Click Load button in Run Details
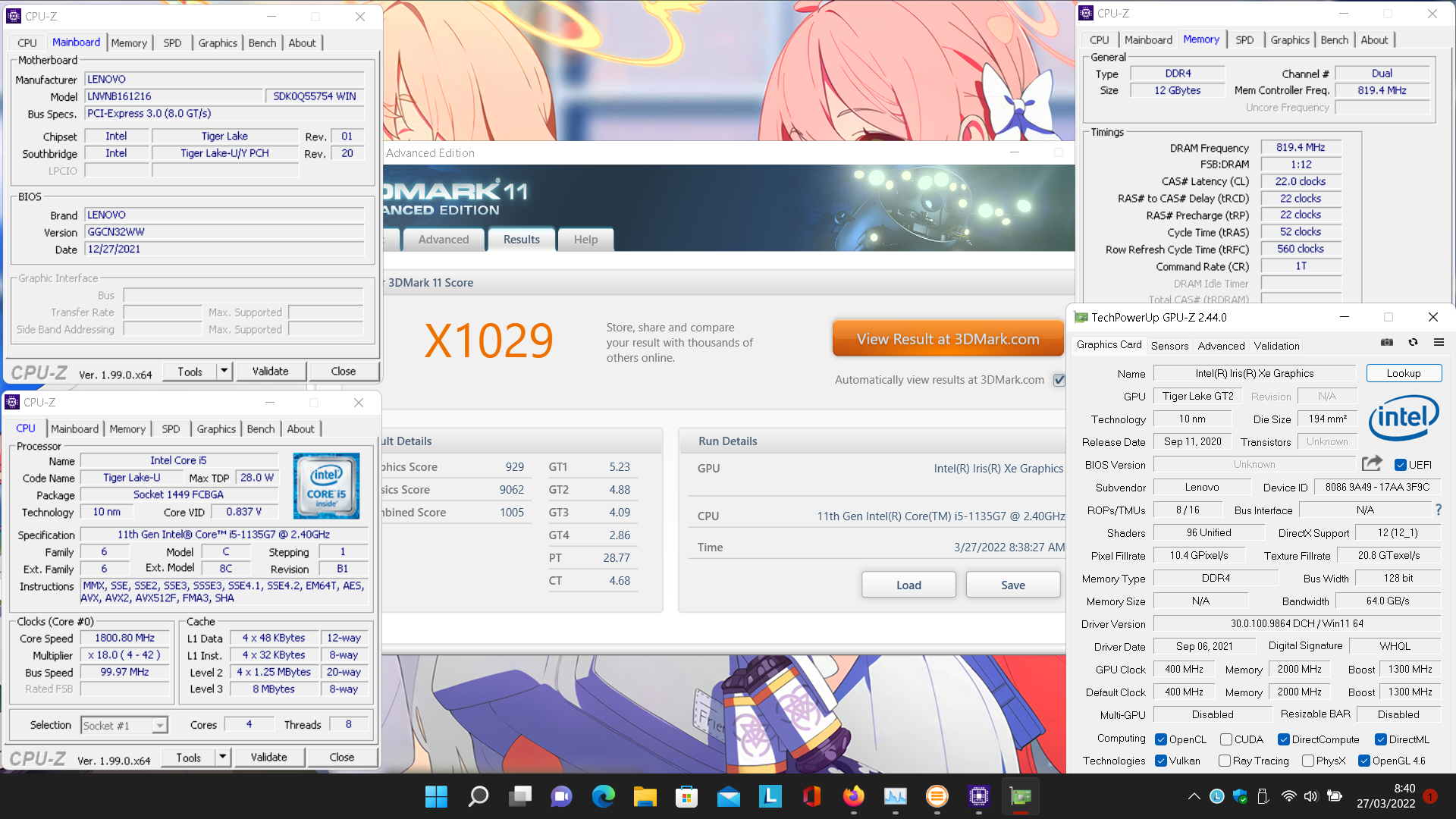The image size is (1456, 819). 908,585
